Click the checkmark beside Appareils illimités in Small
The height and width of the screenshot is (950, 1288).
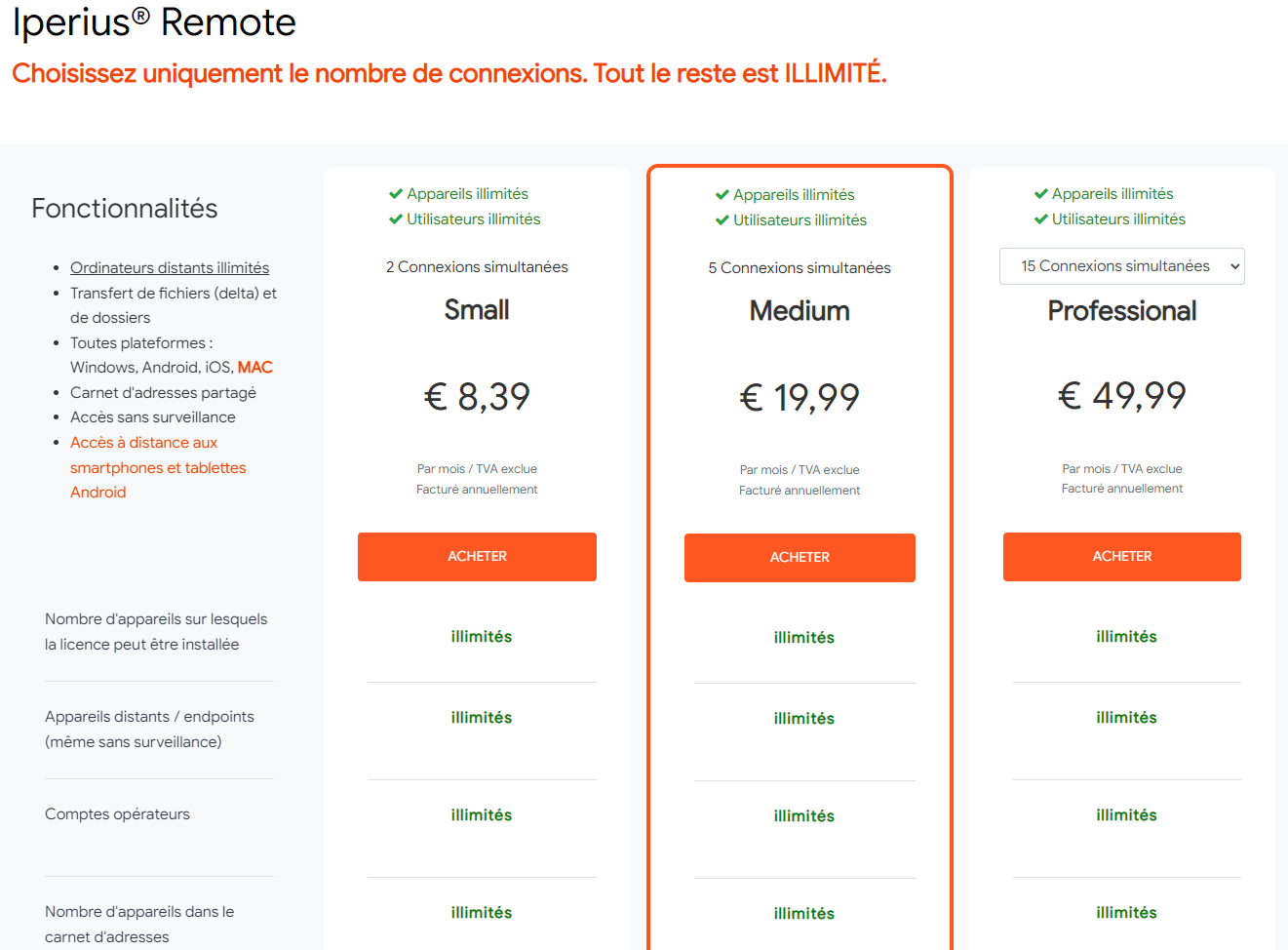pyautogui.click(x=396, y=194)
